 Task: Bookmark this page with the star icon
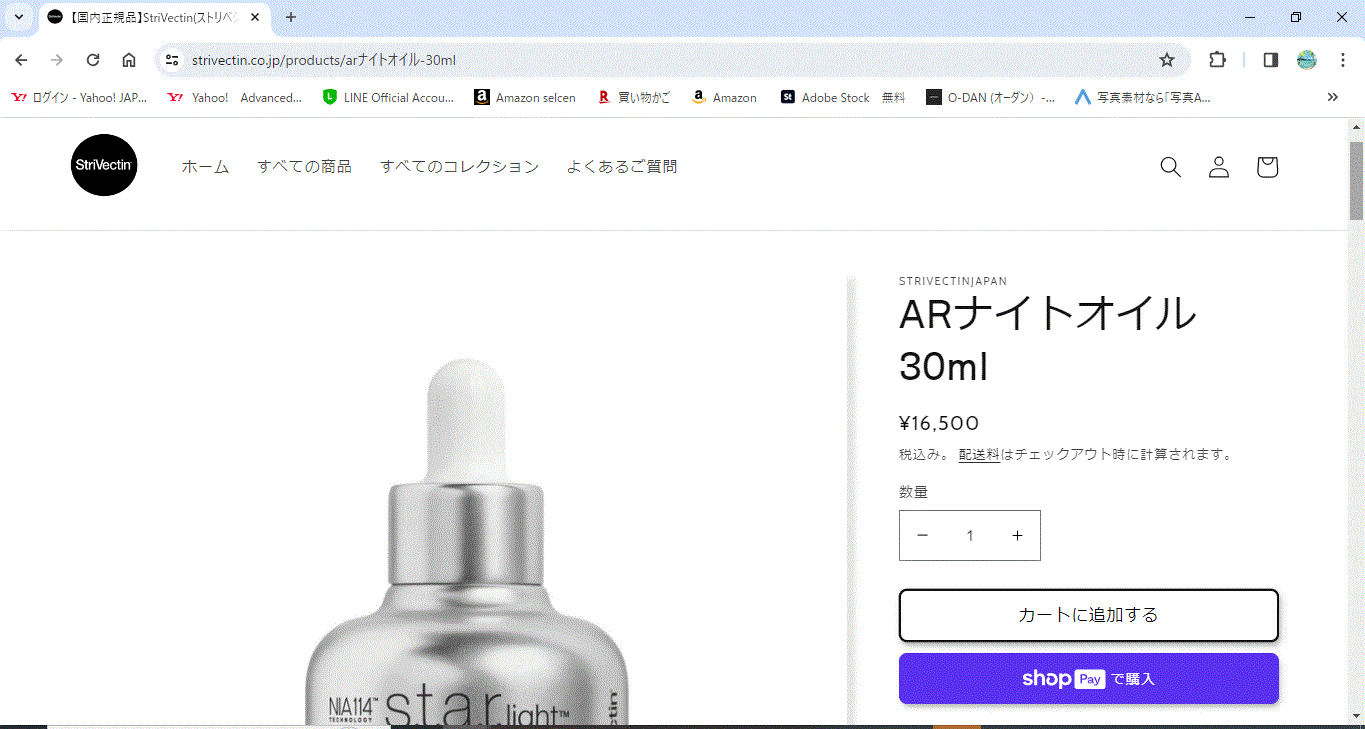1166,60
